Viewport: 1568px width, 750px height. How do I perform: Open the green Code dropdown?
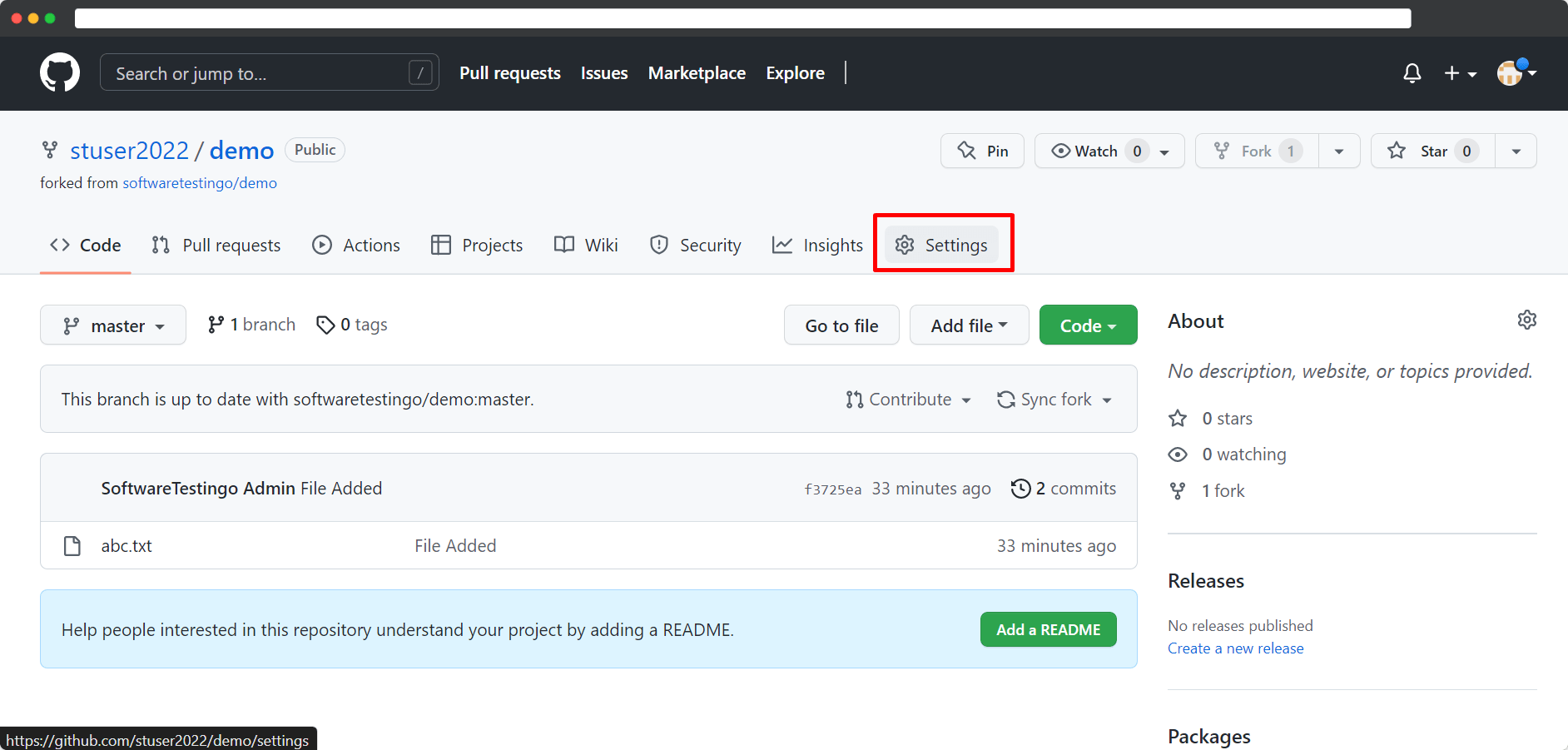[x=1088, y=325]
